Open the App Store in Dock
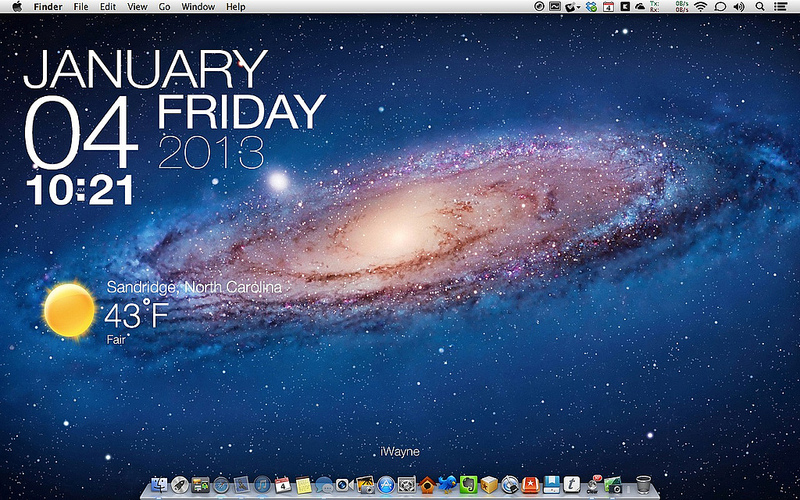800x500 pixels. coord(386,485)
